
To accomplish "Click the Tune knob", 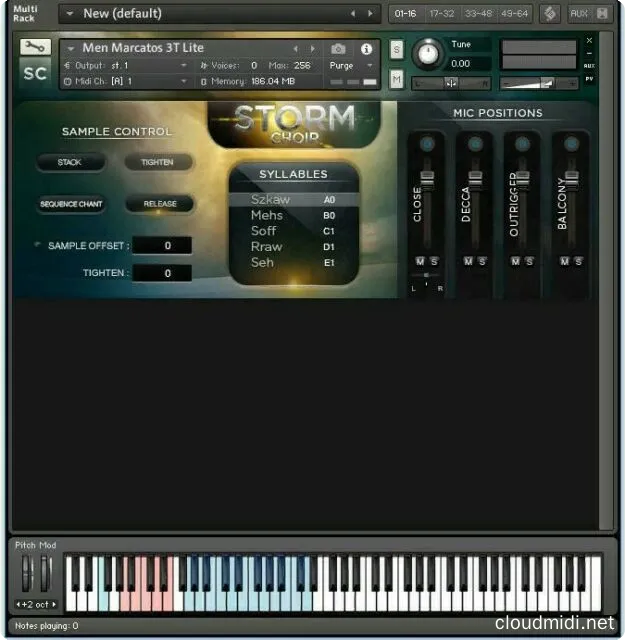I will coord(428,53).
